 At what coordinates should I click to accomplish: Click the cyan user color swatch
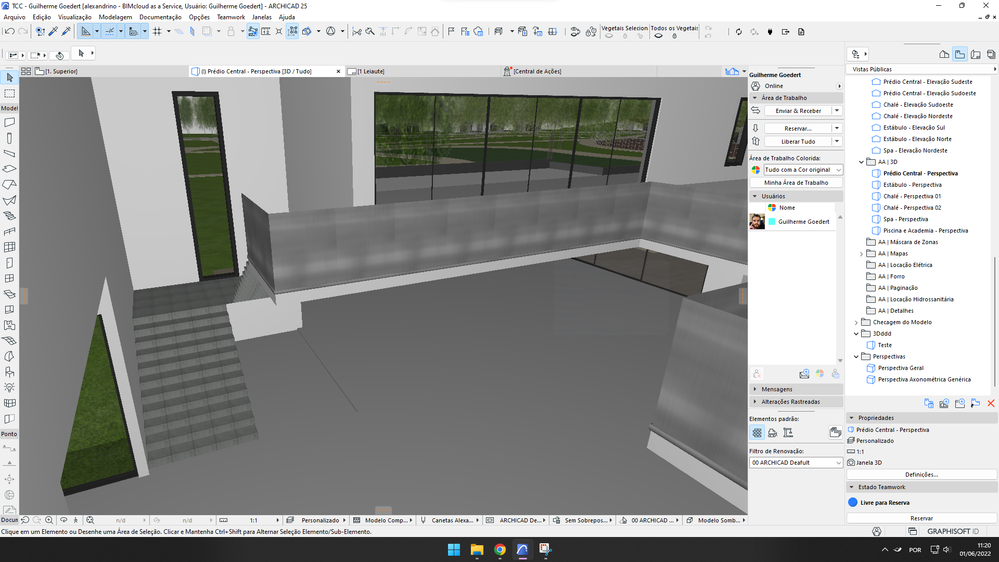772,221
